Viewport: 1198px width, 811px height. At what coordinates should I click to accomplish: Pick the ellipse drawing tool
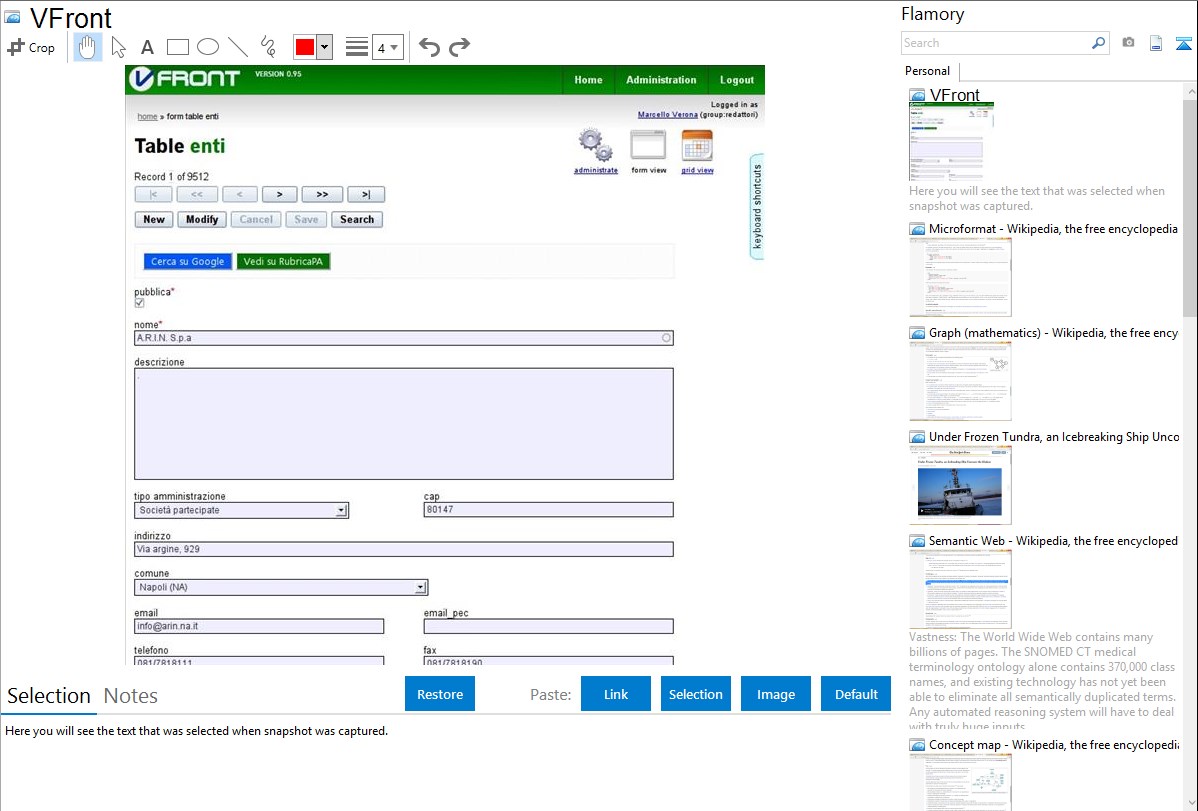(207, 47)
